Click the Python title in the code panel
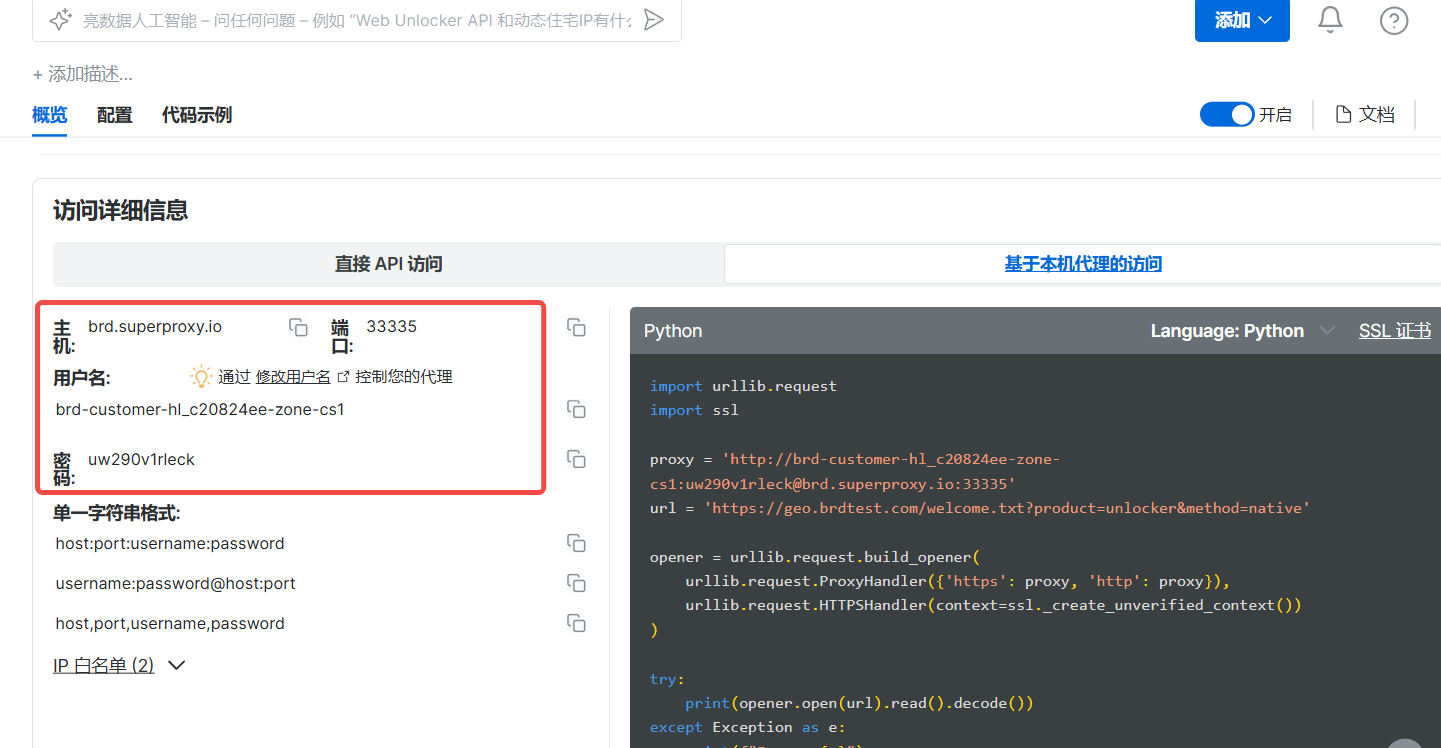The width and height of the screenshot is (1441, 748). (673, 331)
